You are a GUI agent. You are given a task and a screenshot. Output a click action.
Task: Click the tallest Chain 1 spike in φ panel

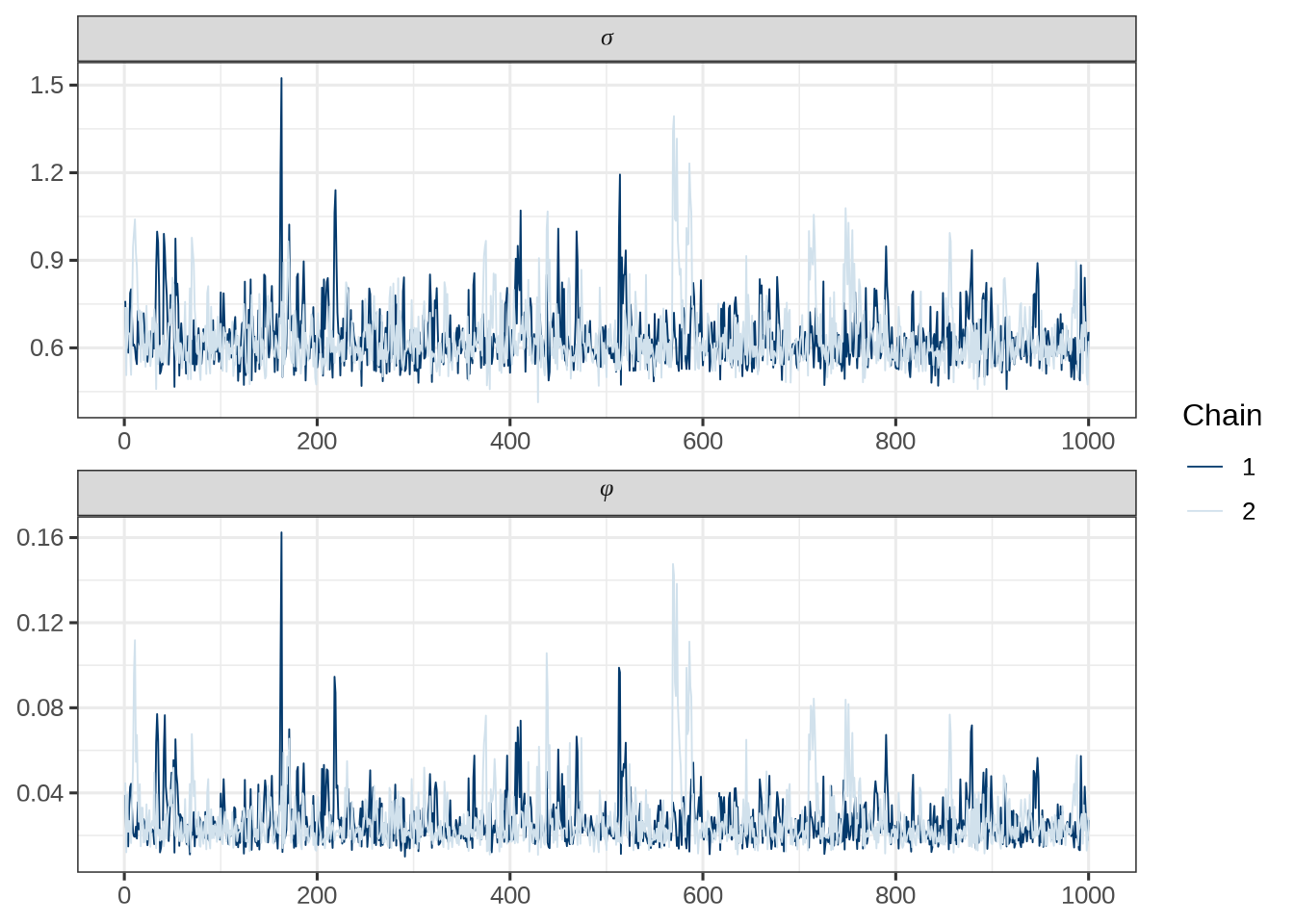point(281,534)
